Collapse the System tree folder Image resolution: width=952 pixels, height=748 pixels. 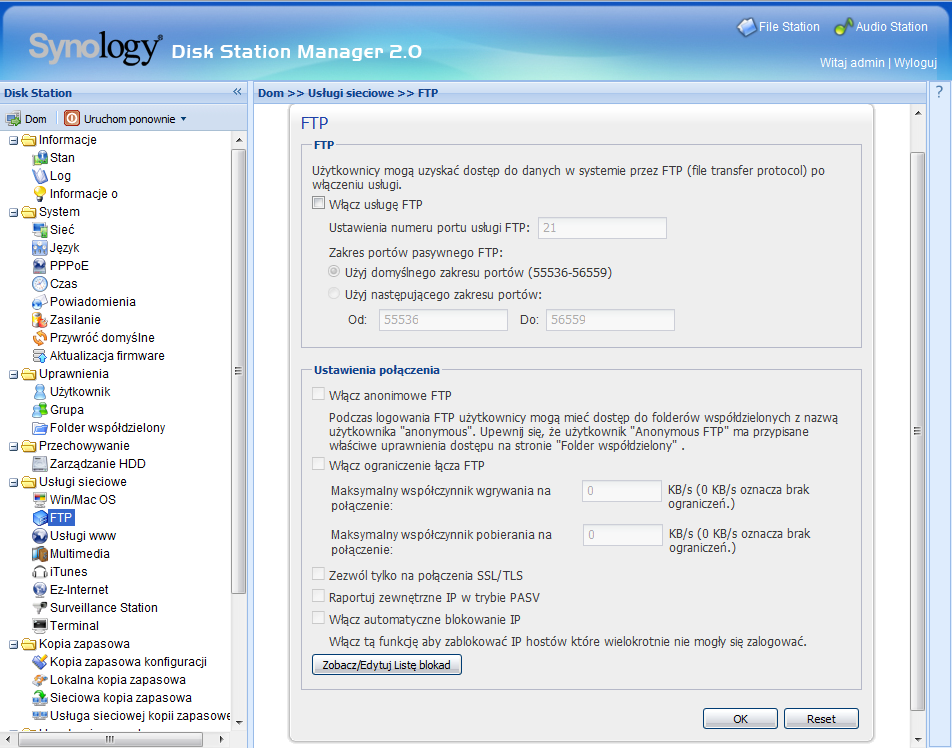coord(13,212)
